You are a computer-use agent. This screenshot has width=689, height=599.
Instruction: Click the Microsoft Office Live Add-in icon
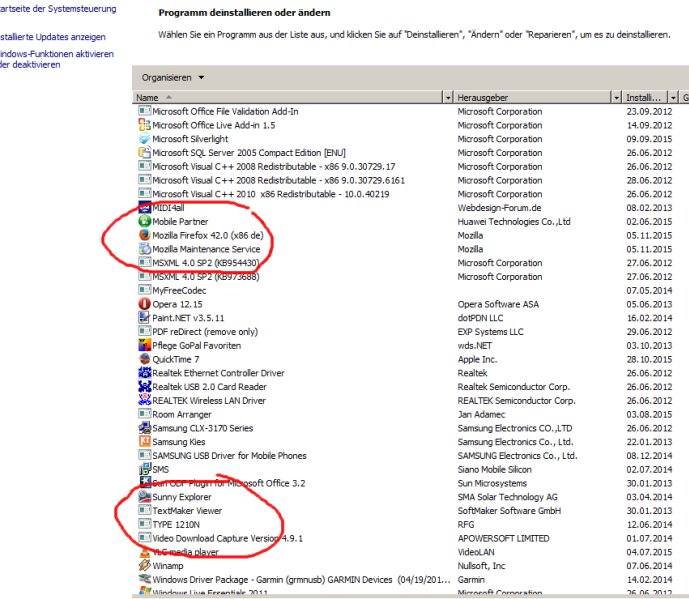pos(145,125)
